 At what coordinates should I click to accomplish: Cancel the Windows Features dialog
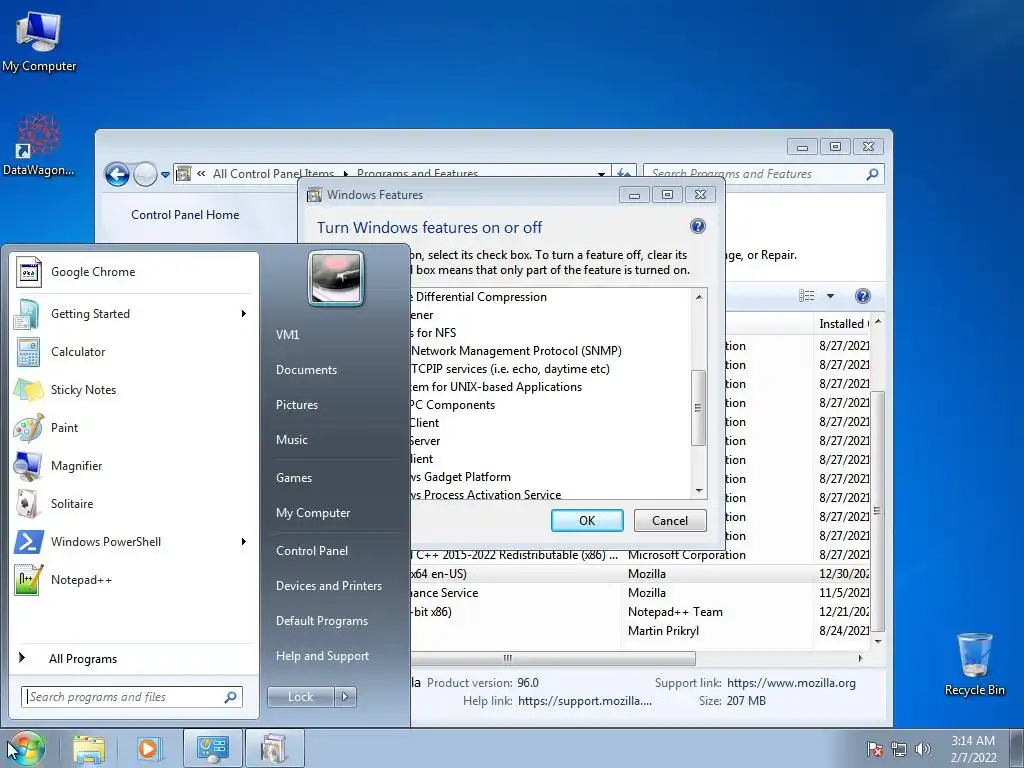tap(670, 520)
